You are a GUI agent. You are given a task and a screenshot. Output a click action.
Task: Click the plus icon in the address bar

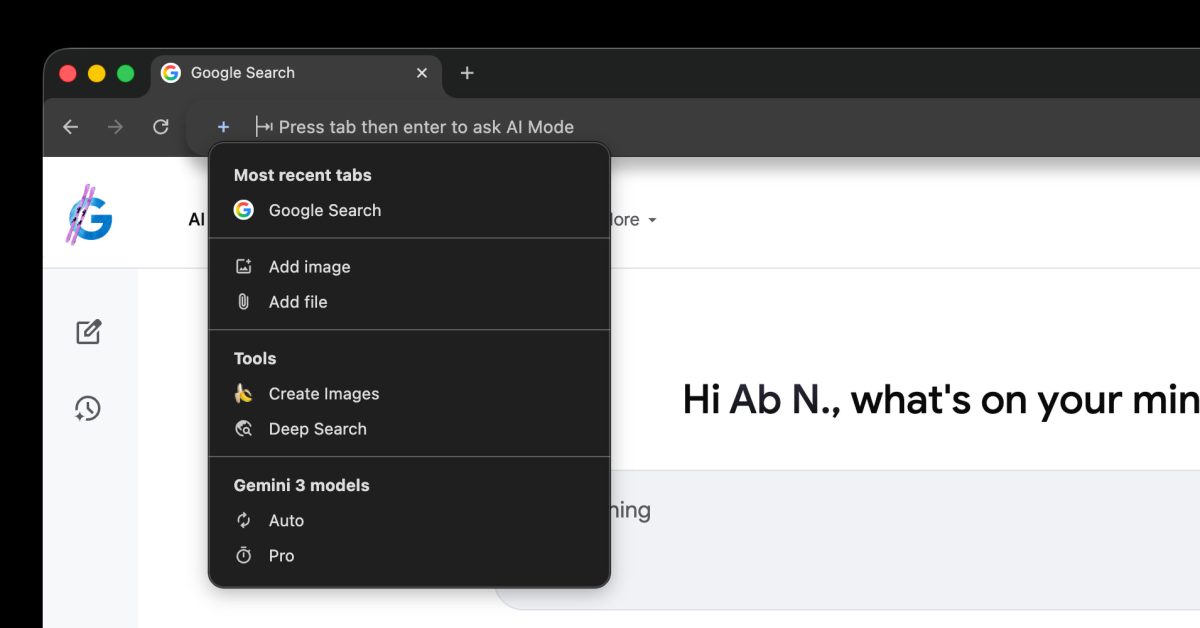coord(222,127)
